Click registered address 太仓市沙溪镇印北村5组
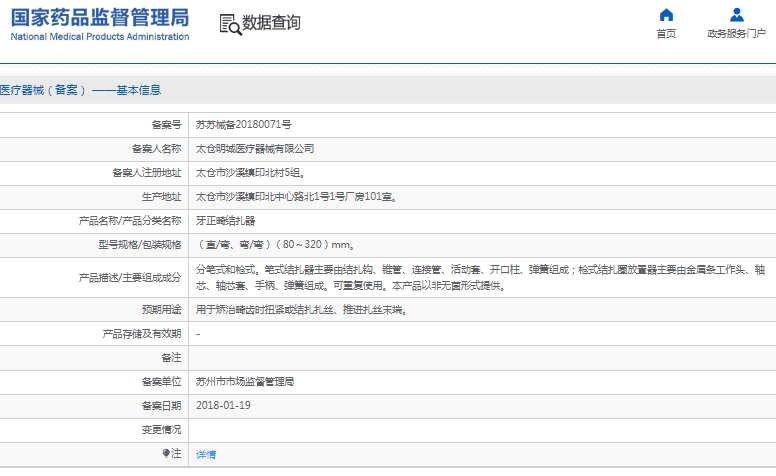The image size is (776, 476). point(250,173)
